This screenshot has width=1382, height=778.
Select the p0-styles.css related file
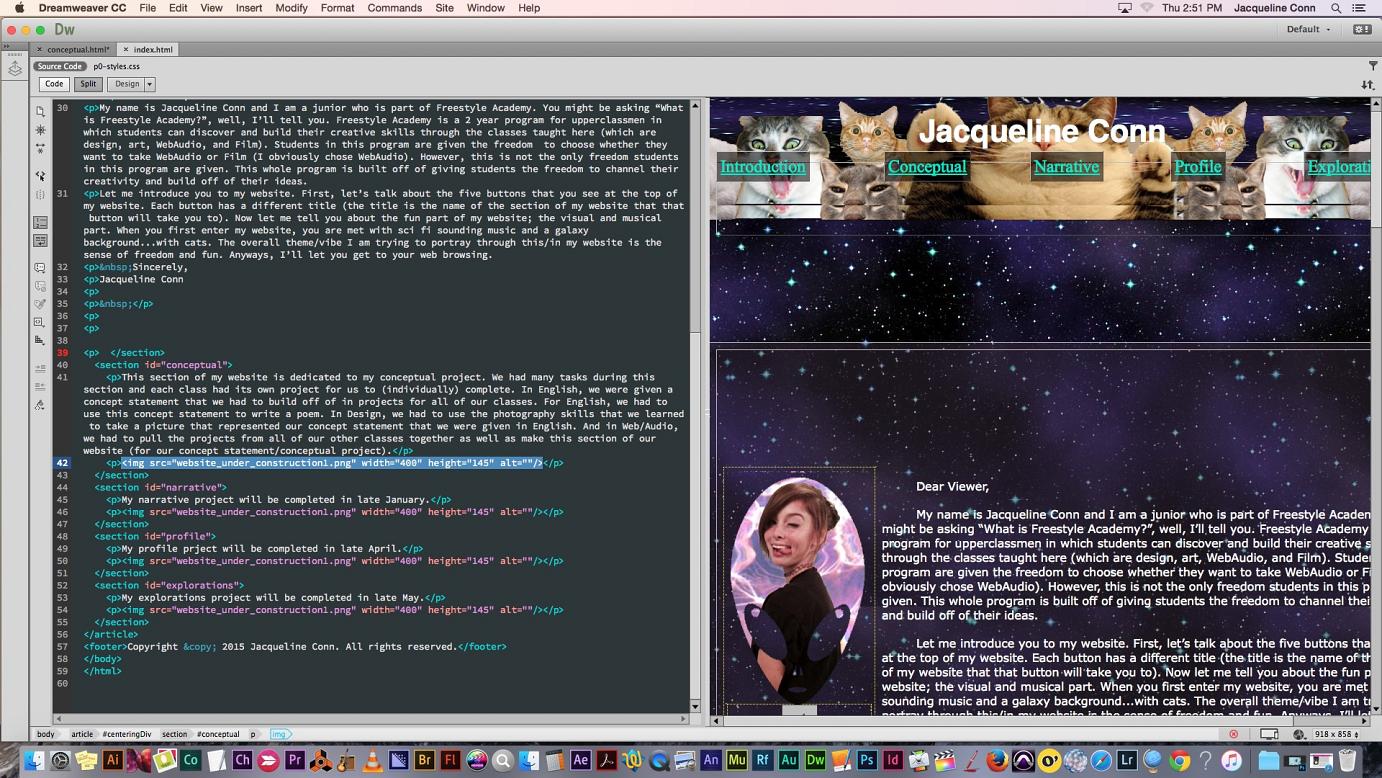117,66
